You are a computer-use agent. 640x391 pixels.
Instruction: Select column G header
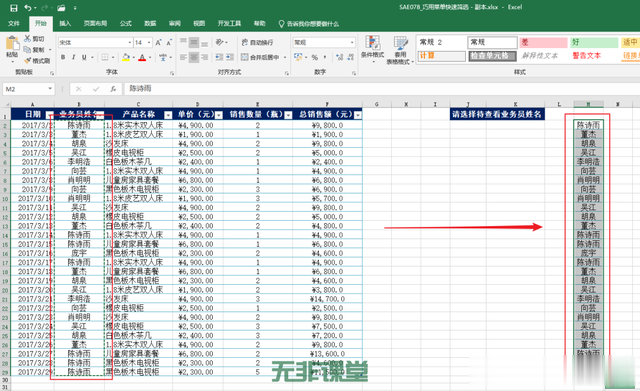[x=376, y=104]
